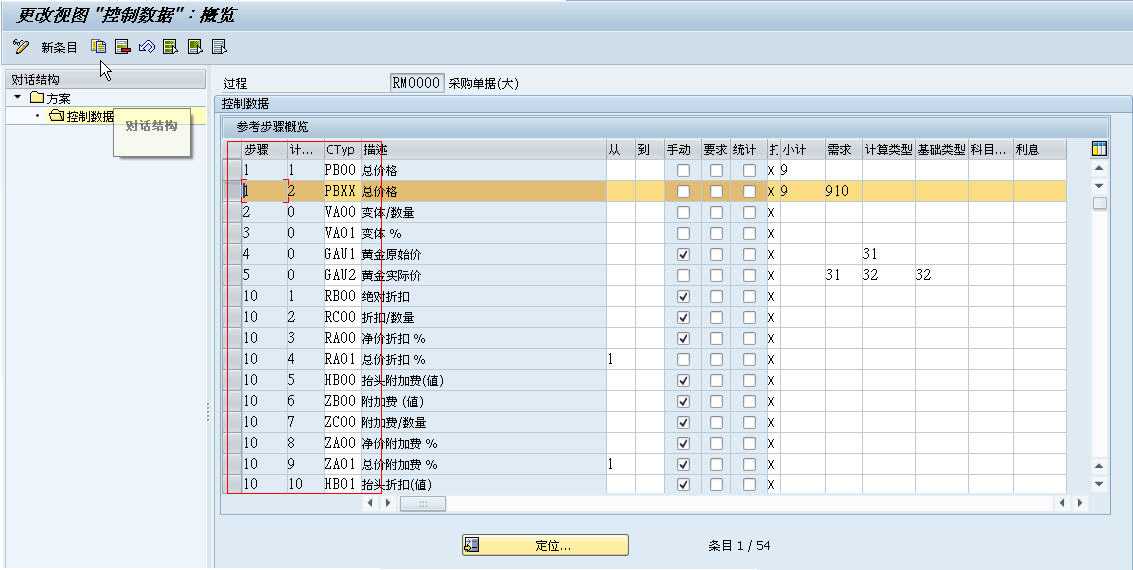Toggle 要求 checkbox for RC00 row
This screenshot has width=1133, height=570.
[x=716, y=317]
